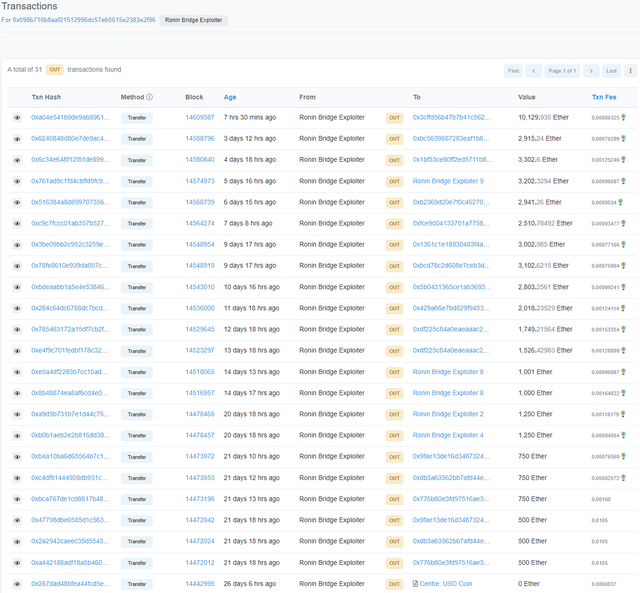This screenshot has height=593, width=640.
Task: Click age text 7 hrs 30 mins ago
Action: tap(250, 118)
